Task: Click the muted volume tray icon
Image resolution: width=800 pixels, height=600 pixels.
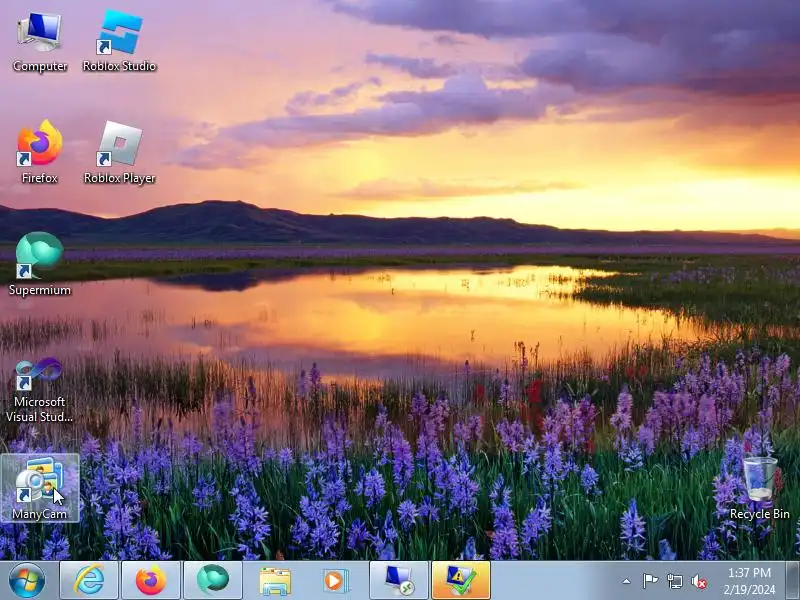Action: pyautogui.click(x=699, y=581)
